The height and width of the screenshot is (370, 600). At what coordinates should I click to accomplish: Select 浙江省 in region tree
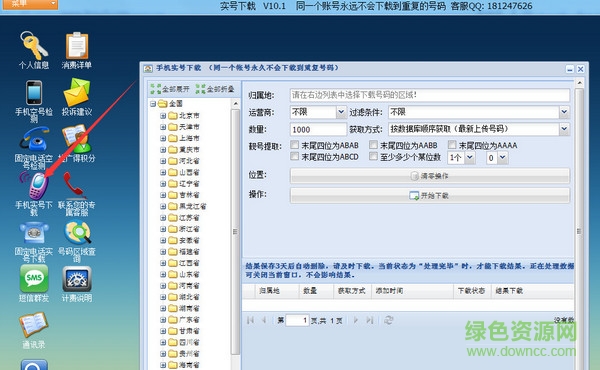click(x=189, y=229)
